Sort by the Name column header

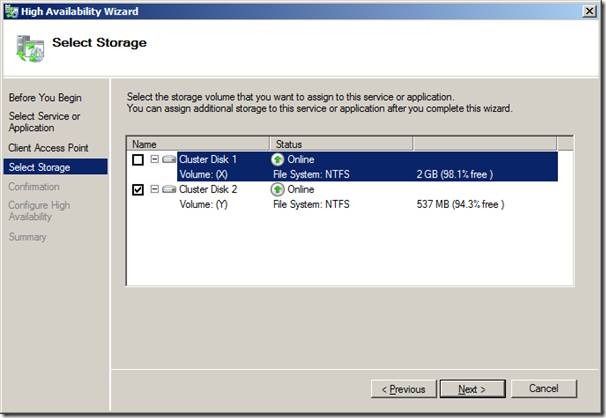click(x=198, y=144)
